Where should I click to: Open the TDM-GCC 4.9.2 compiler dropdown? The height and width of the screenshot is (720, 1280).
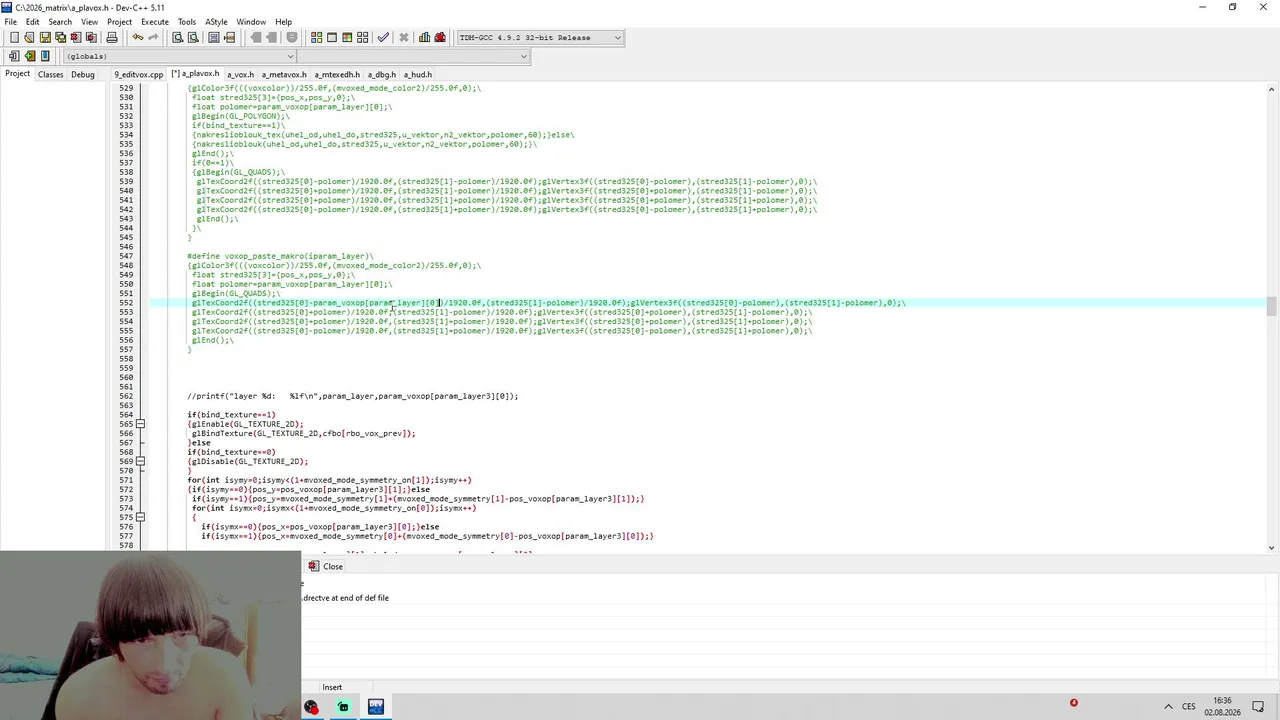(540, 37)
